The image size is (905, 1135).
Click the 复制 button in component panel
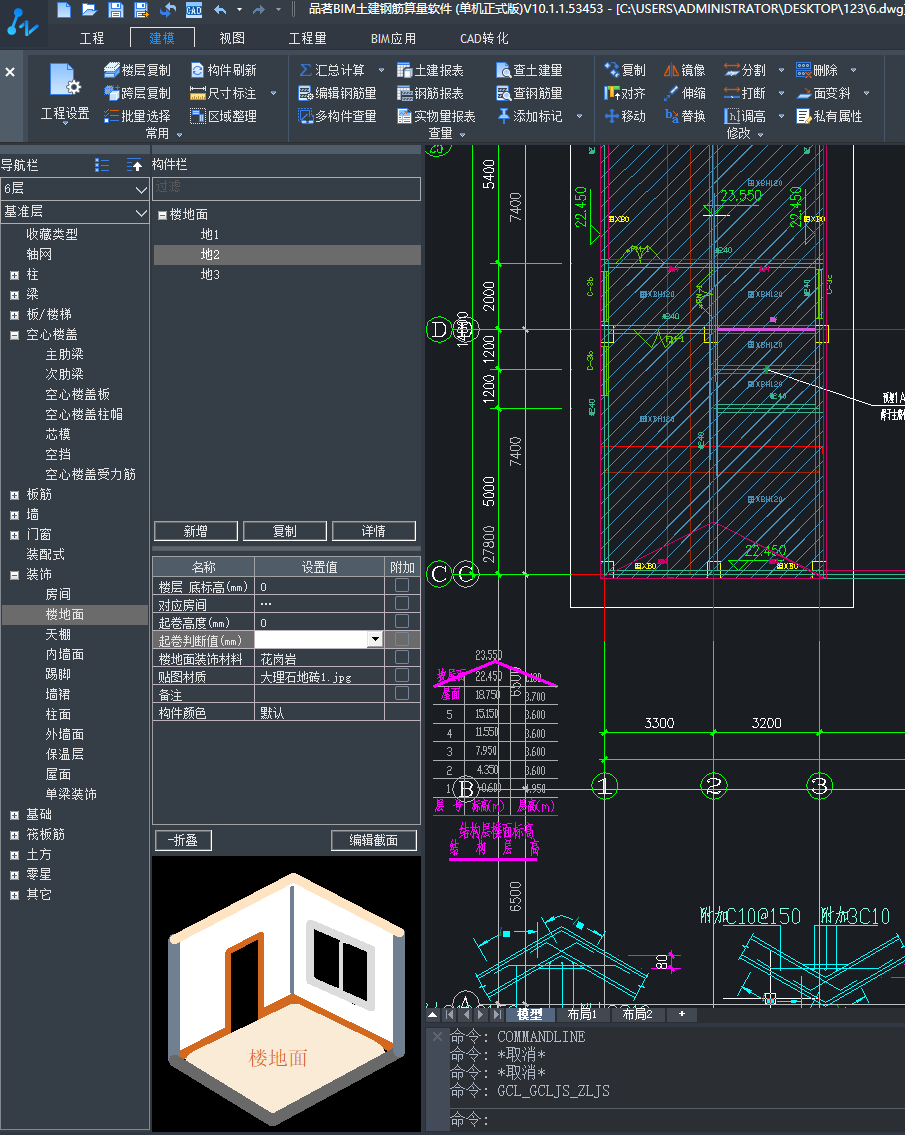point(285,531)
